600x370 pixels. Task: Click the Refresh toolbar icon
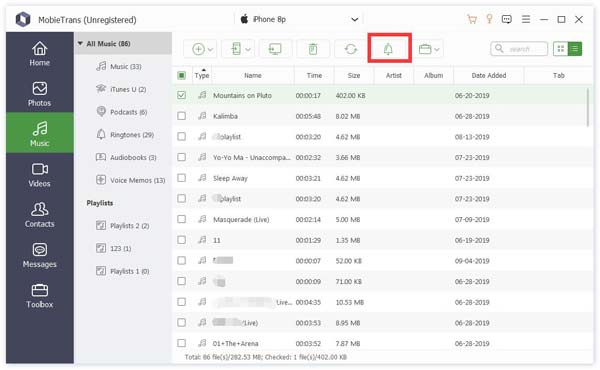[351, 49]
